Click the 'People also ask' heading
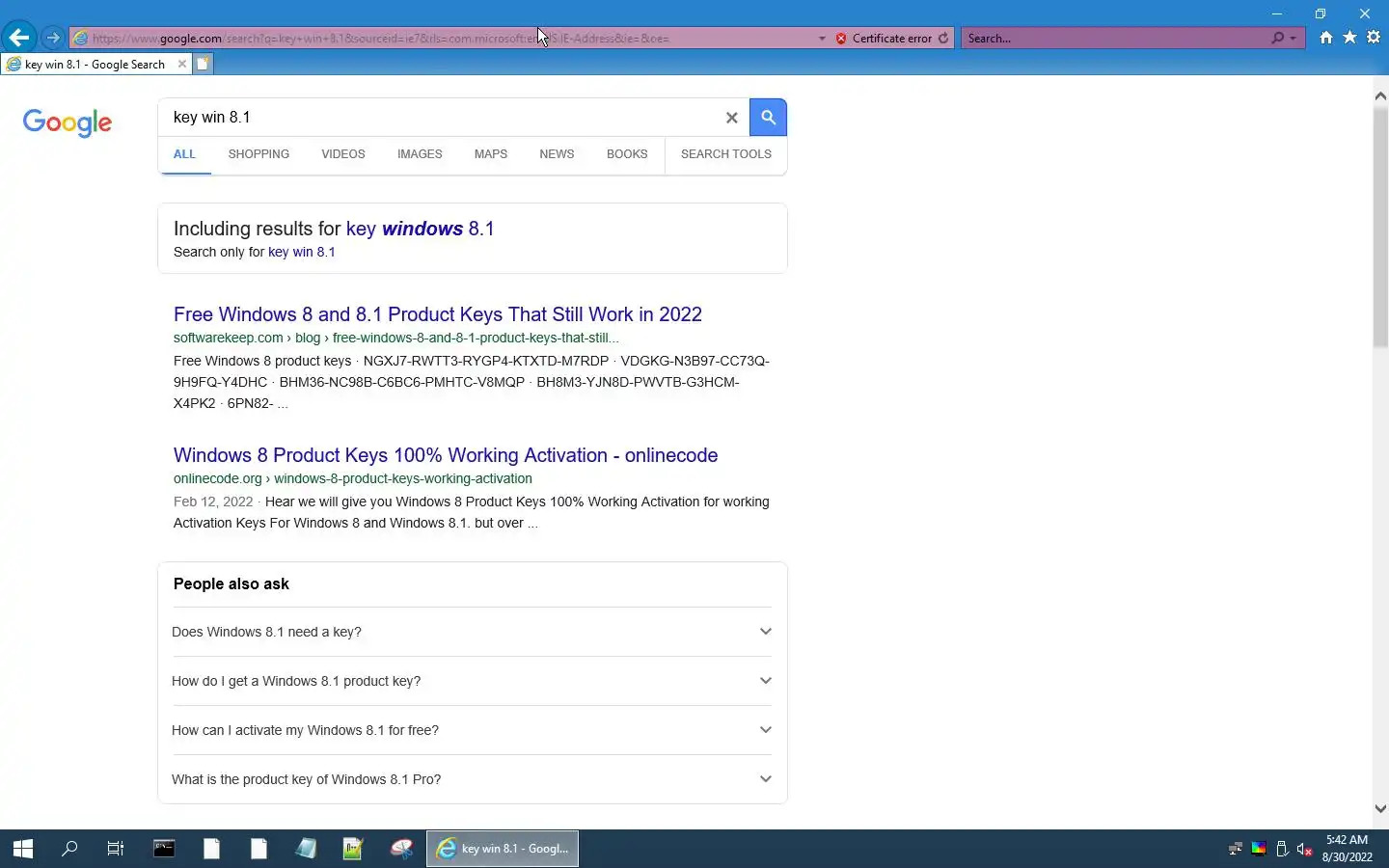The height and width of the screenshot is (868, 1389). pos(231,584)
